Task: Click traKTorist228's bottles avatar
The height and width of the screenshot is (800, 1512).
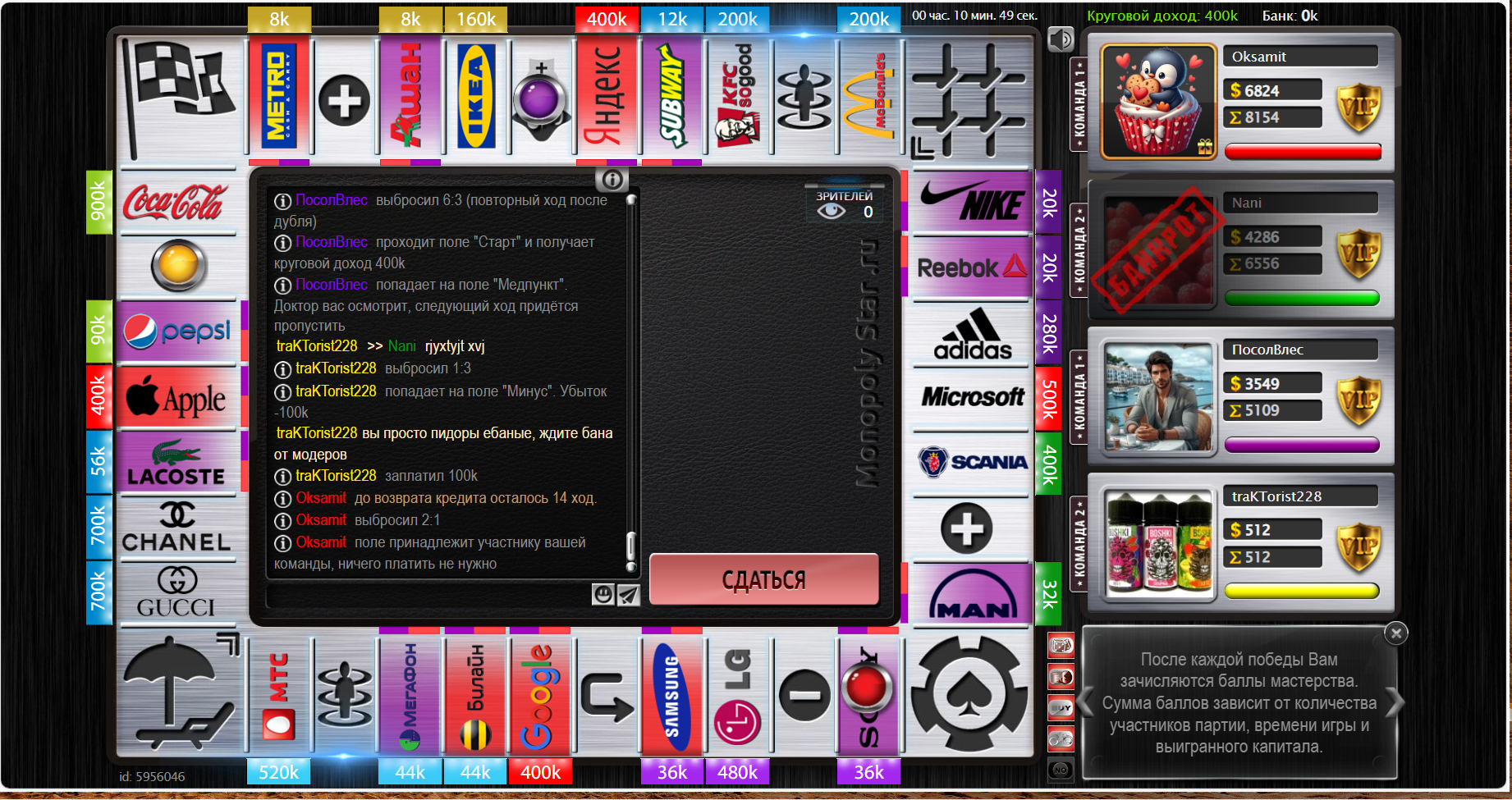Action: coord(1158,543)
